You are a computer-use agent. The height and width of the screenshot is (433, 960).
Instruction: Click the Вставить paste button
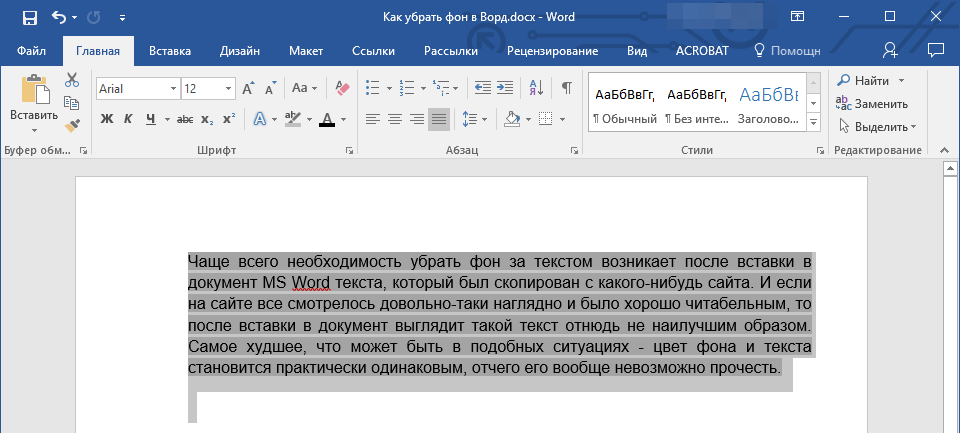[34, 98]
